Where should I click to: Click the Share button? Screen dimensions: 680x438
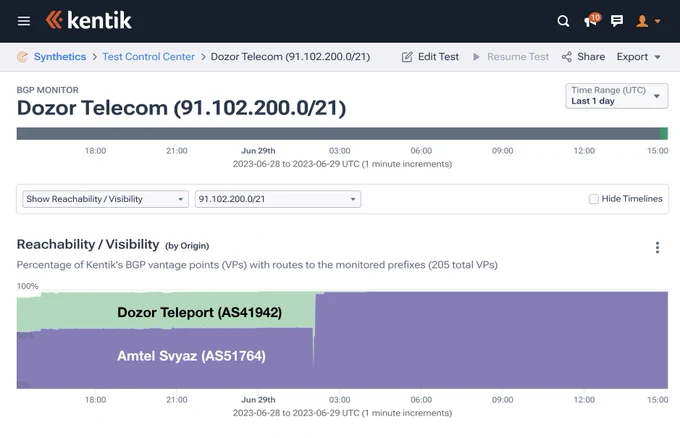pyautogui.click(x=583, y=57)
